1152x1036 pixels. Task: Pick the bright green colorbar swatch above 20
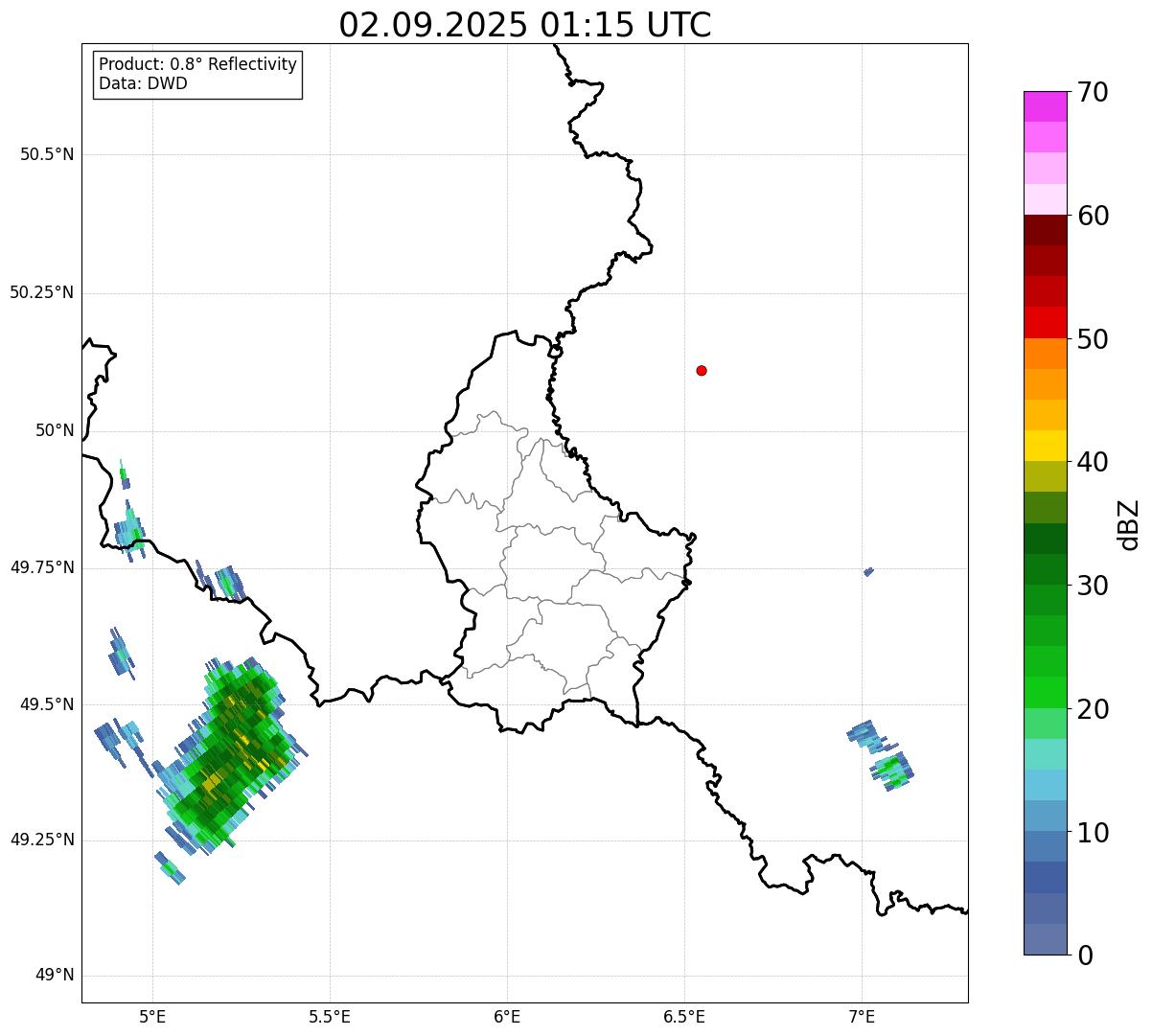click(x=1045, y=693)
